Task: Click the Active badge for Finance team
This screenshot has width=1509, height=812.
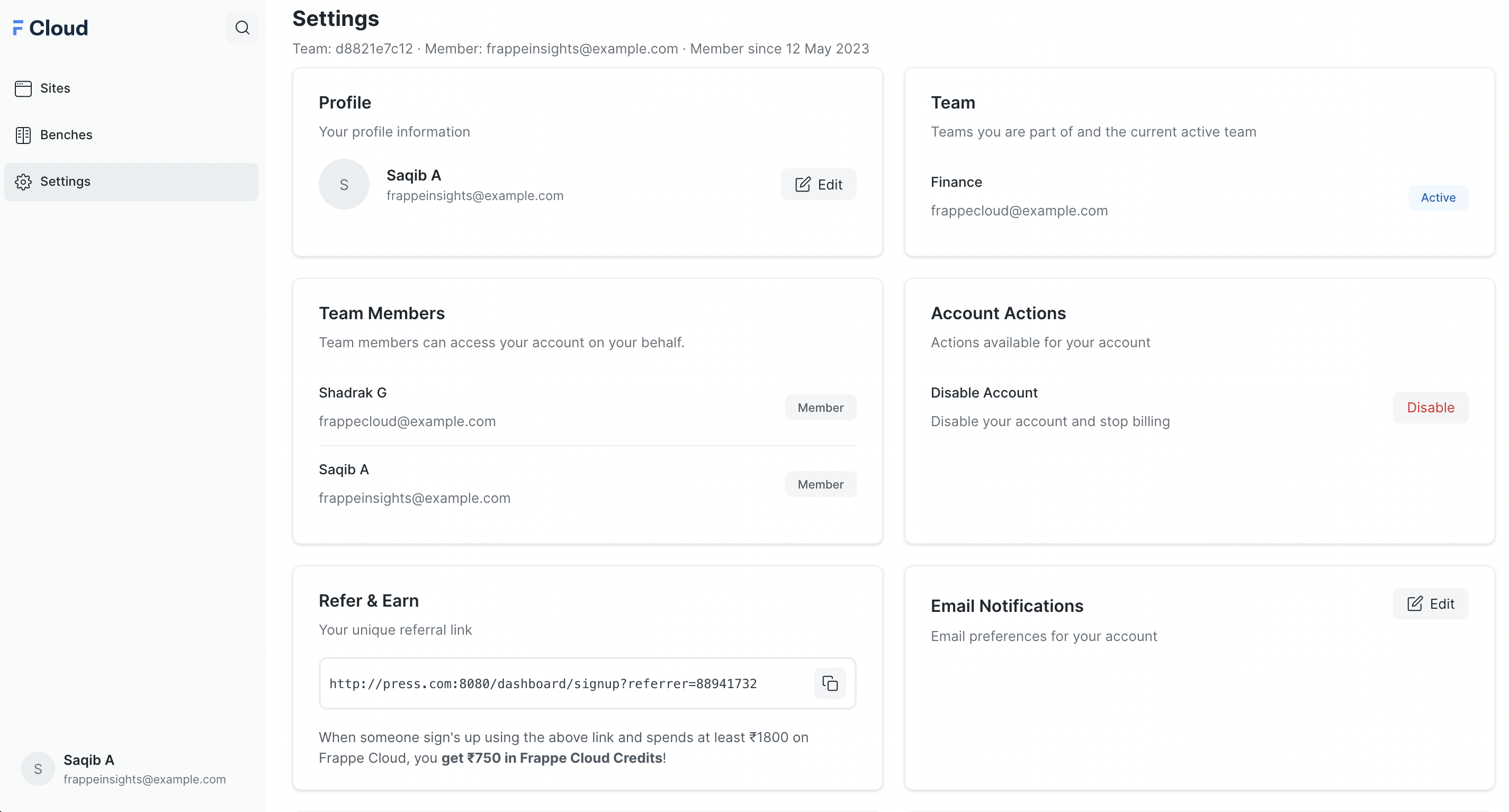Action: tap(1438, 197)
